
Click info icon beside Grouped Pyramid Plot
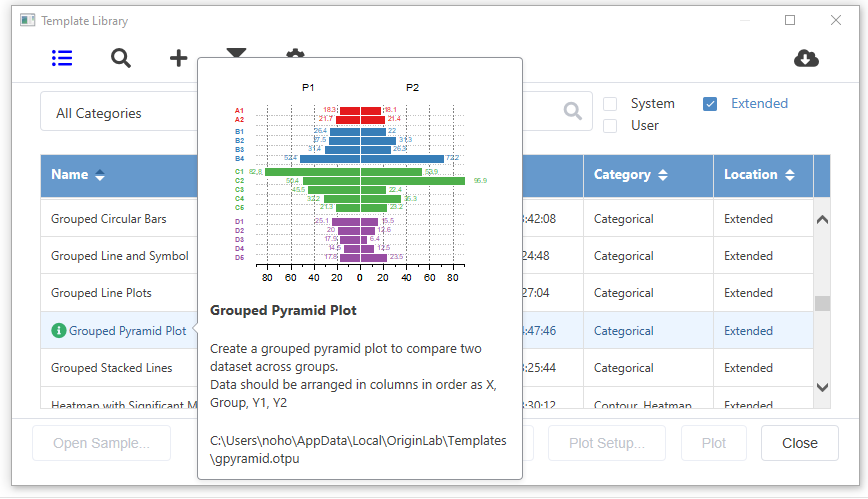point(58,331)
